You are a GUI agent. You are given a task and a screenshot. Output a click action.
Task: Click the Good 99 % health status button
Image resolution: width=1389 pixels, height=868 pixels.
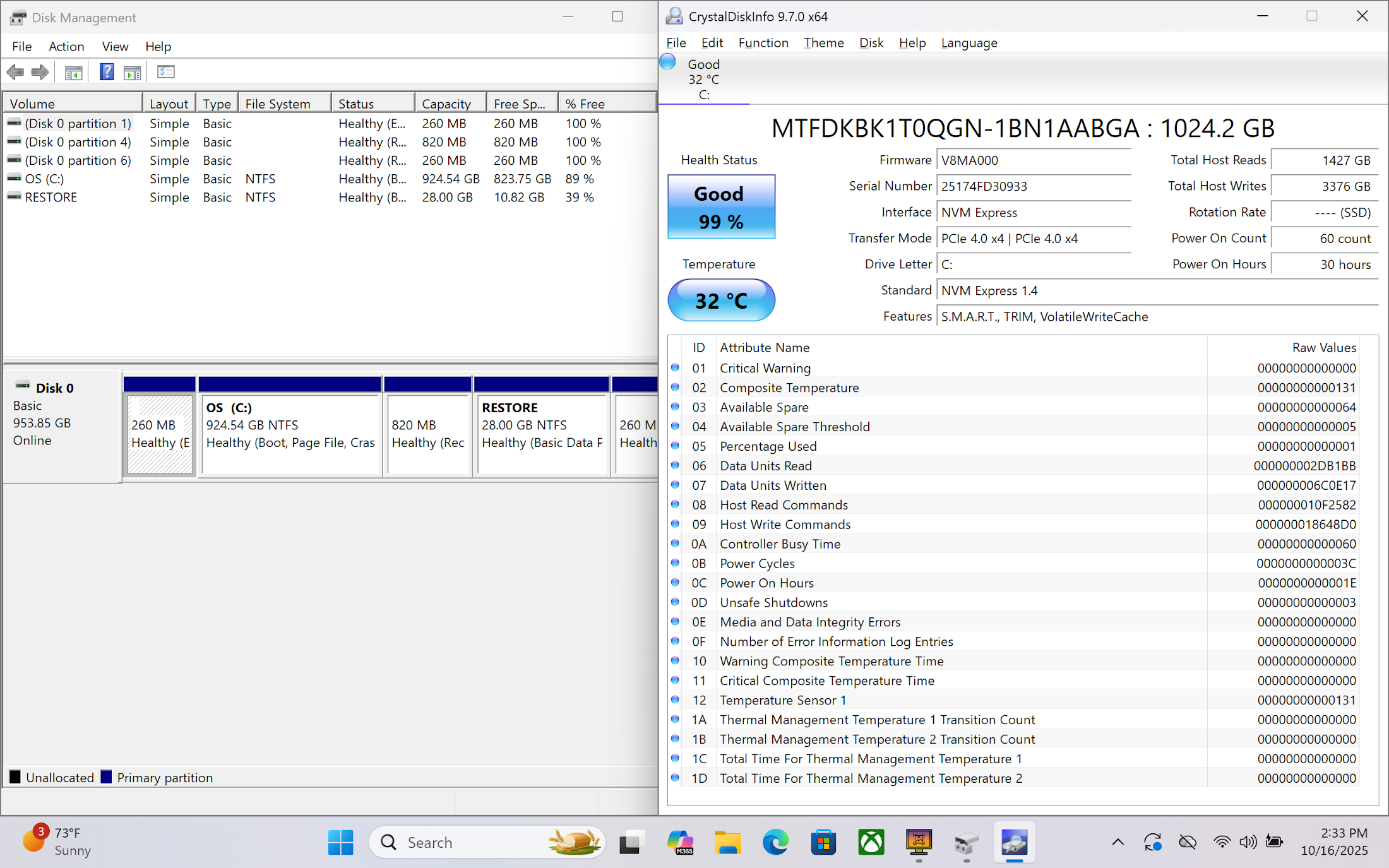[721, 207]
